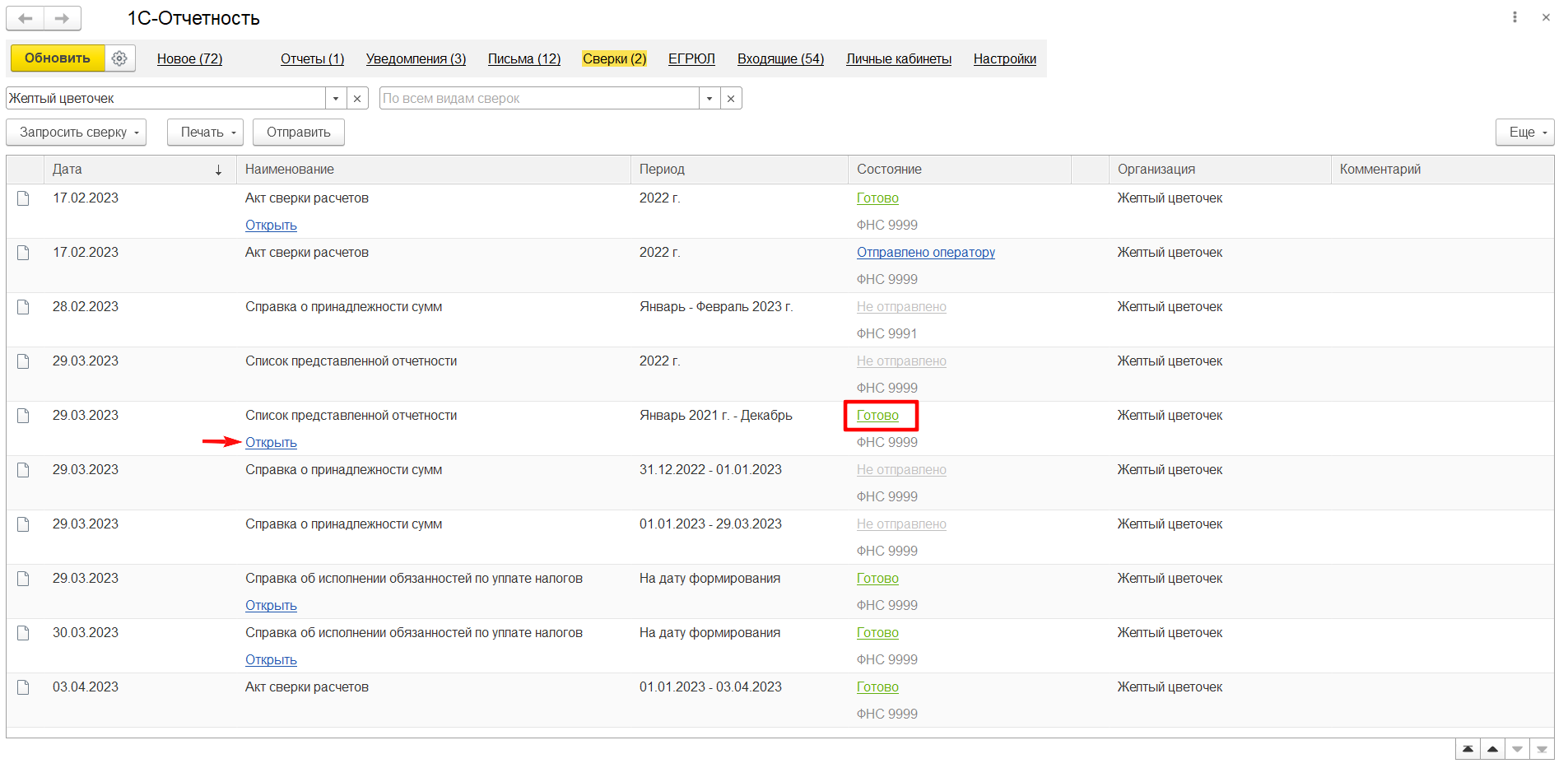1568x768 pixels.
Task: Click the By all reconciliation types input field
Action: click(539, 99)
